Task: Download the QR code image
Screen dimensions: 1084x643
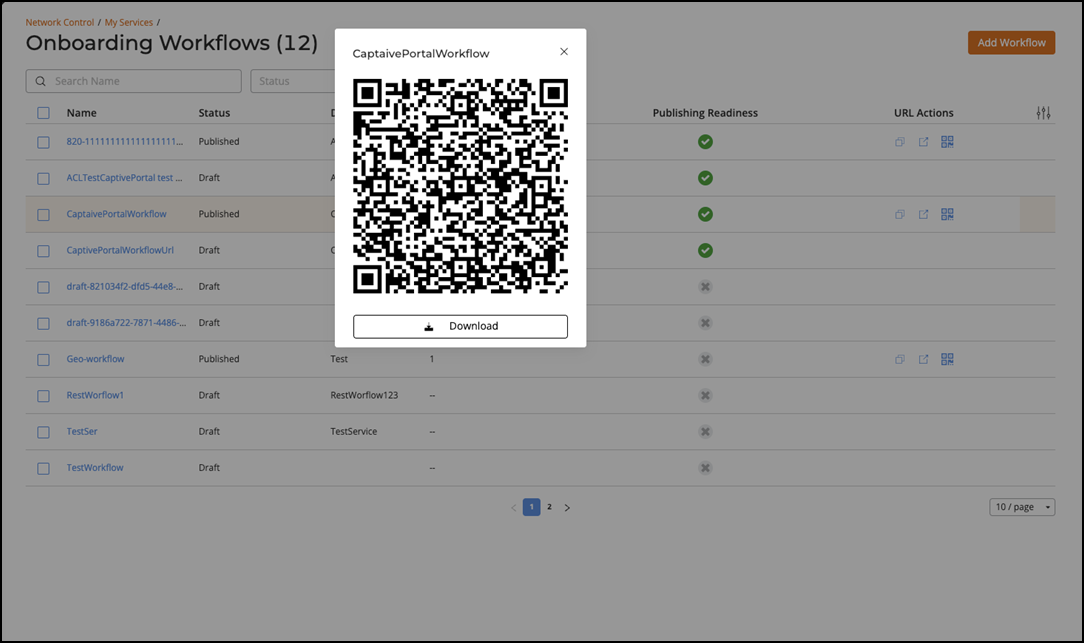Action: (460, 326)
